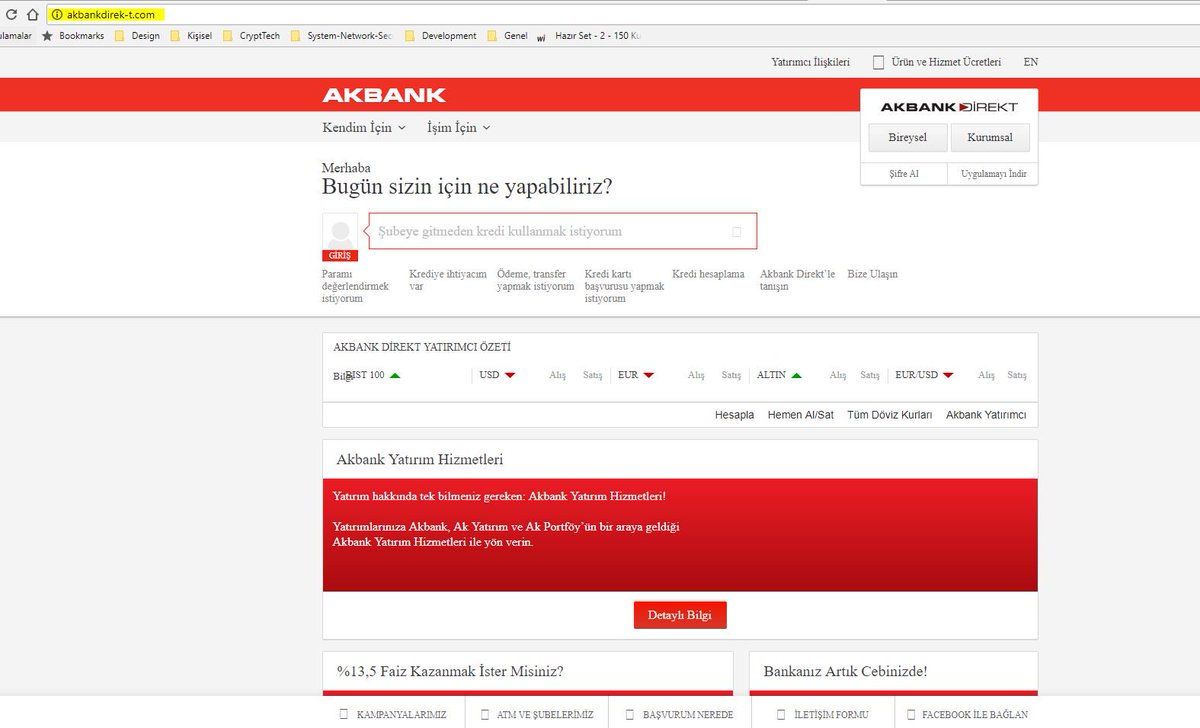Click the Şifre Al link
Viewport: 1200px width, 728px height.
tap(903, 173)
